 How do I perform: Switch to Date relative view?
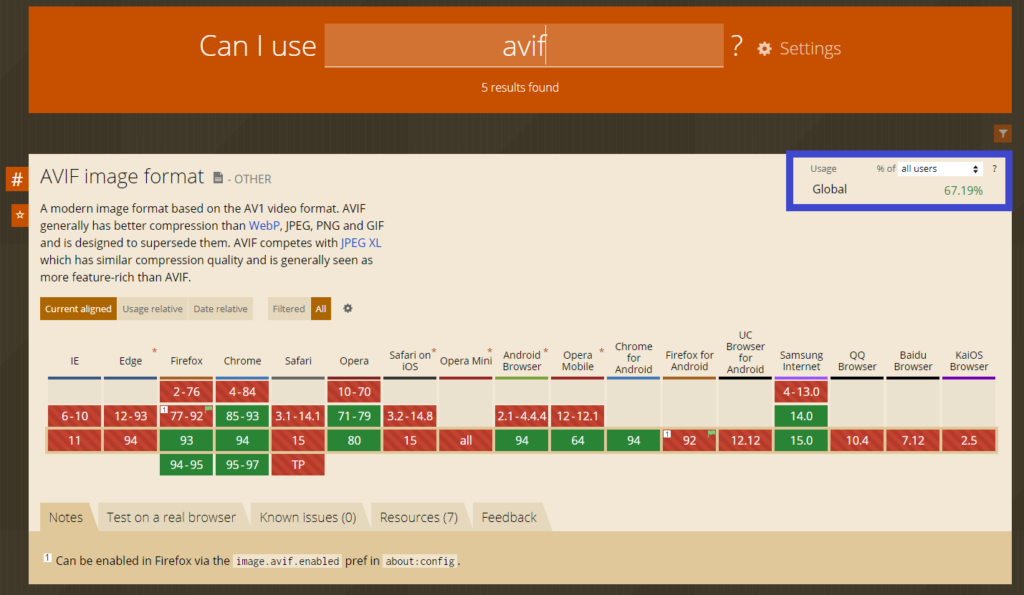(x=220, y=309)
